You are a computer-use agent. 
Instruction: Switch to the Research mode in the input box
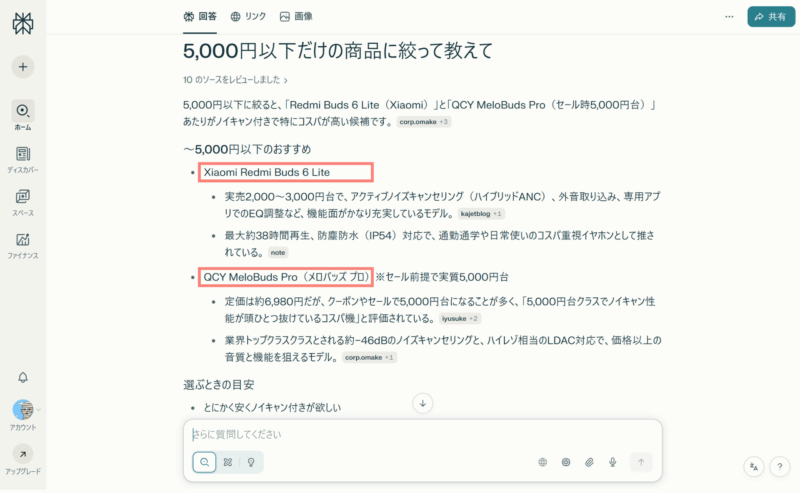[x=228, y=462]
